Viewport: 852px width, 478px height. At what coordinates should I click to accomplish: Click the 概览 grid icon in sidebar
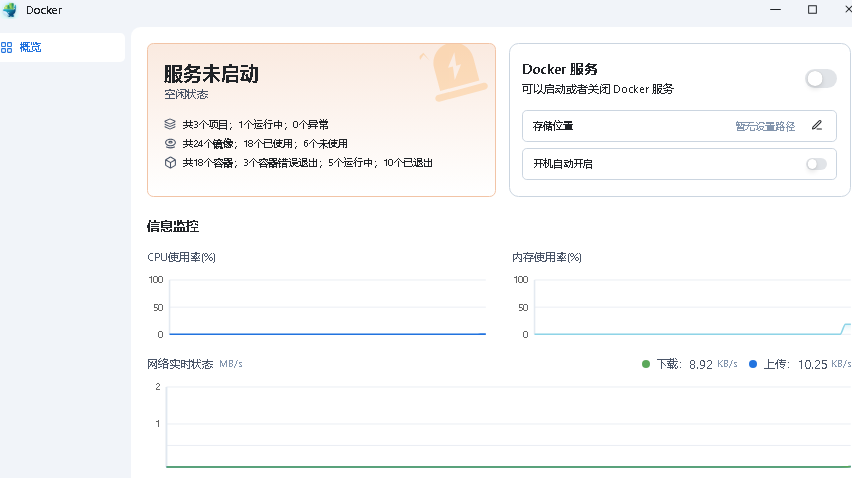[7, 47]
